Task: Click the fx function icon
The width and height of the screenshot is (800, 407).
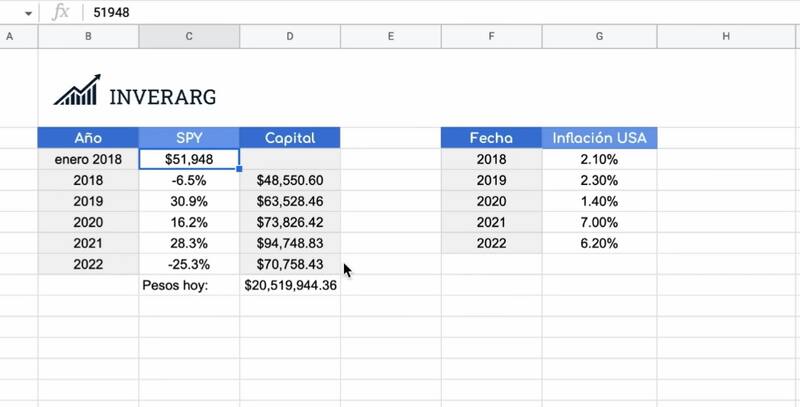Action: (x=61, y=13)
